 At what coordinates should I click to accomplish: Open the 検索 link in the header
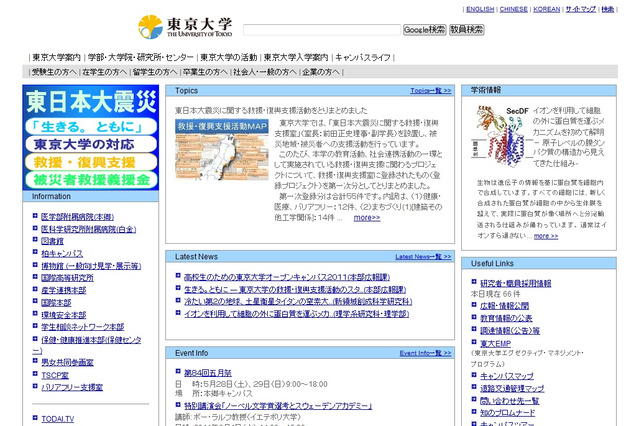607,9
